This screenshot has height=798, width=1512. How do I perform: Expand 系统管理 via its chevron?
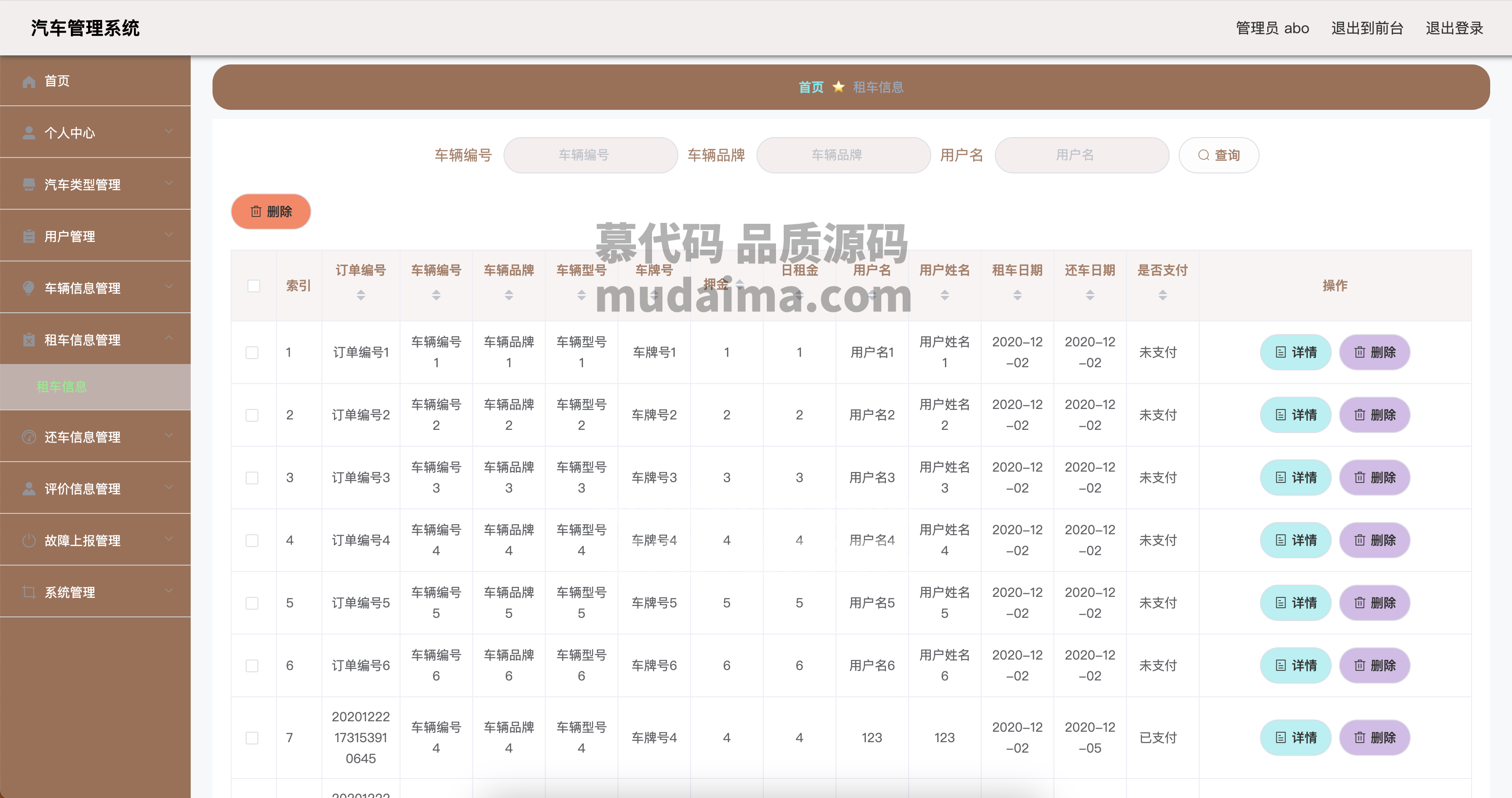pyautogui.click(x=169, y=590)
